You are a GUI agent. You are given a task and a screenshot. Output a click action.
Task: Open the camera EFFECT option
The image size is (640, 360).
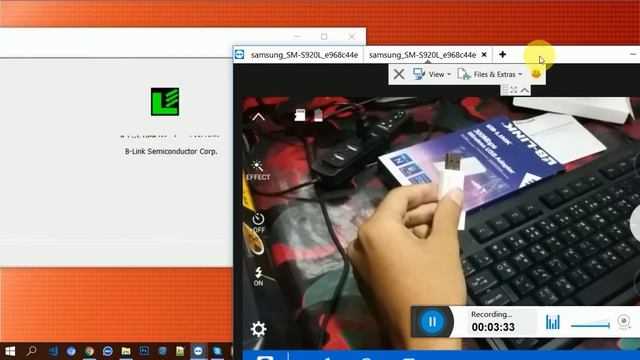(x=258, y=170)
